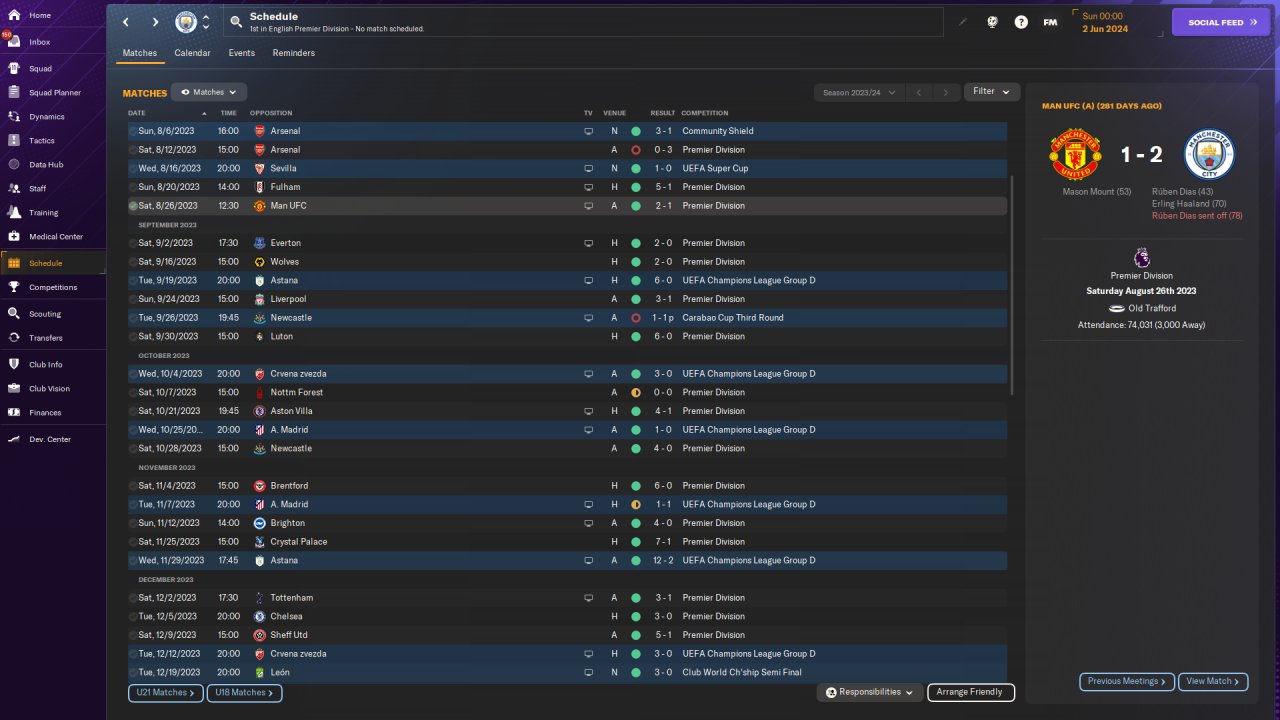The image size is (1280, 720).
Task: Click the pencil edit icon in top bar
Action: (963, 22)
